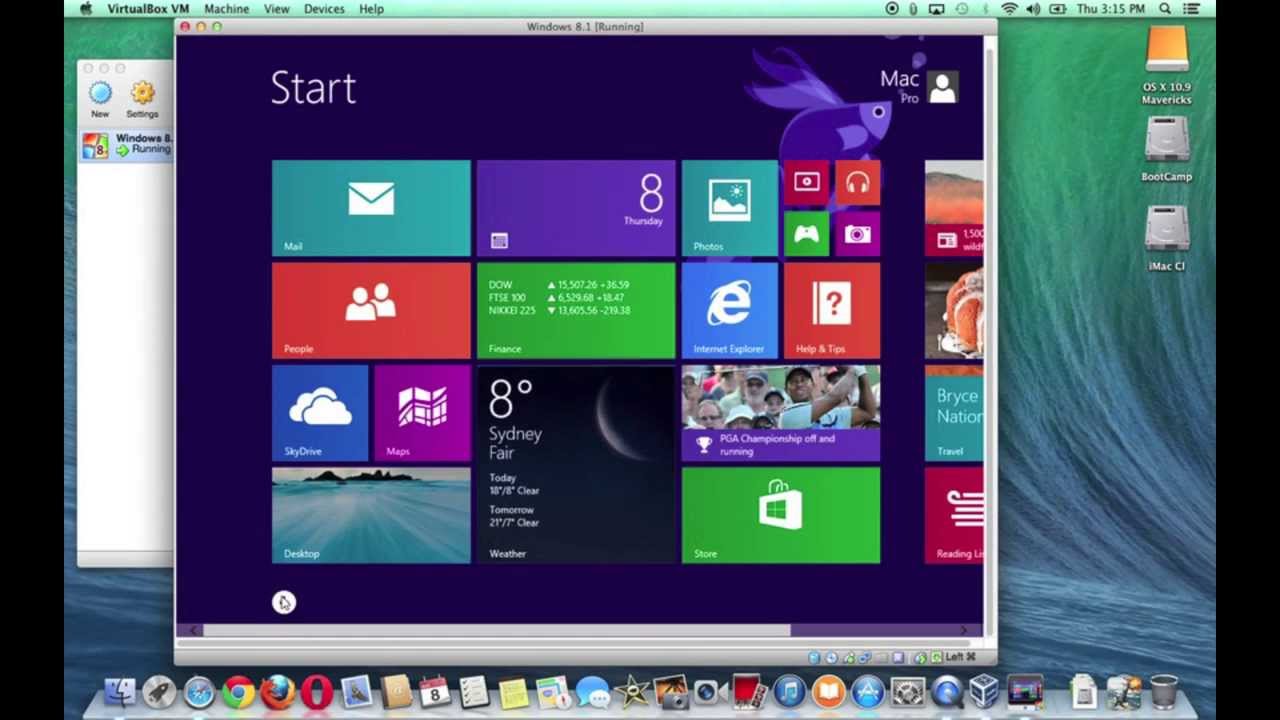Open the Video small tile
Viewport: 1280px width, 720px height.
coord(806,182)
